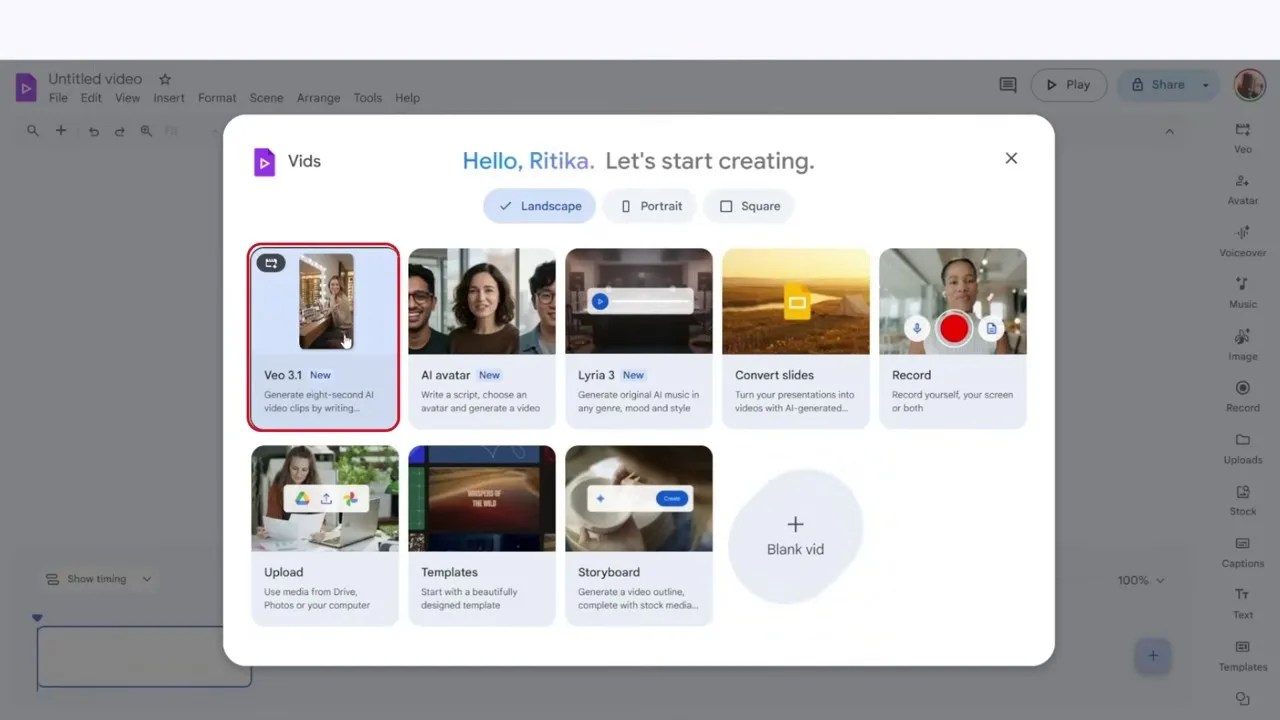The width and height of the screenshot is (1280, 720).
Task: Open the Text panel in sidebar
Action: (1243, 604)
